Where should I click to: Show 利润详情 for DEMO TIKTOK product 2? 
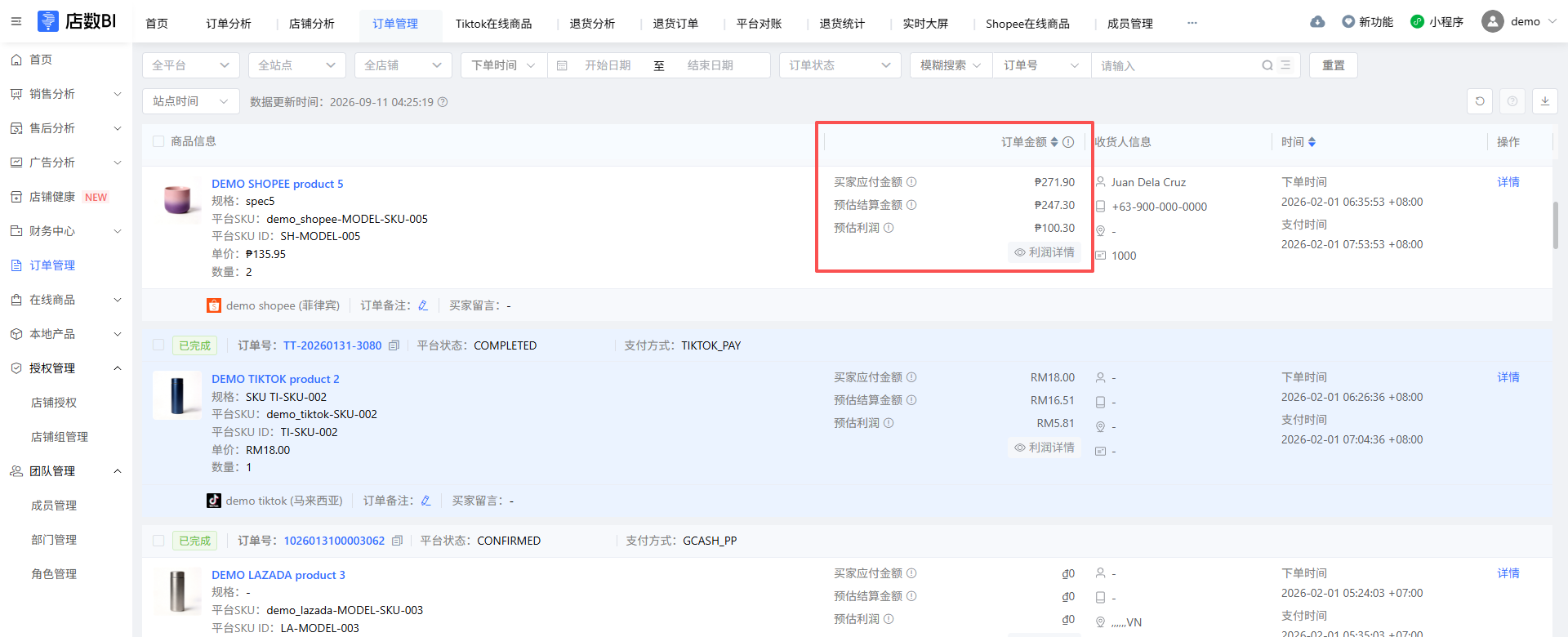[x=1045, y=448]
